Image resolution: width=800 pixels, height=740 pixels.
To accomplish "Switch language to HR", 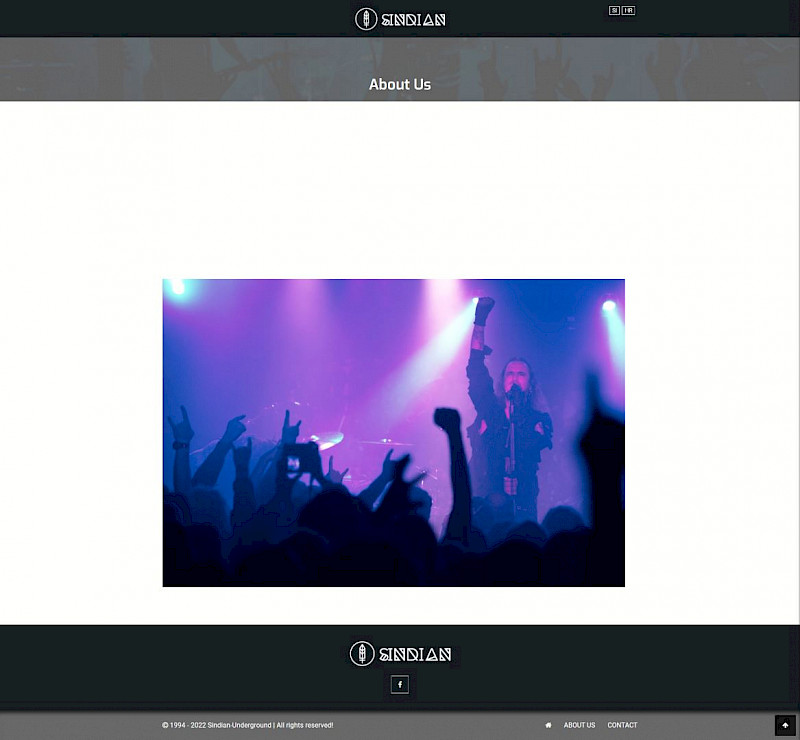I will point(628,10).
